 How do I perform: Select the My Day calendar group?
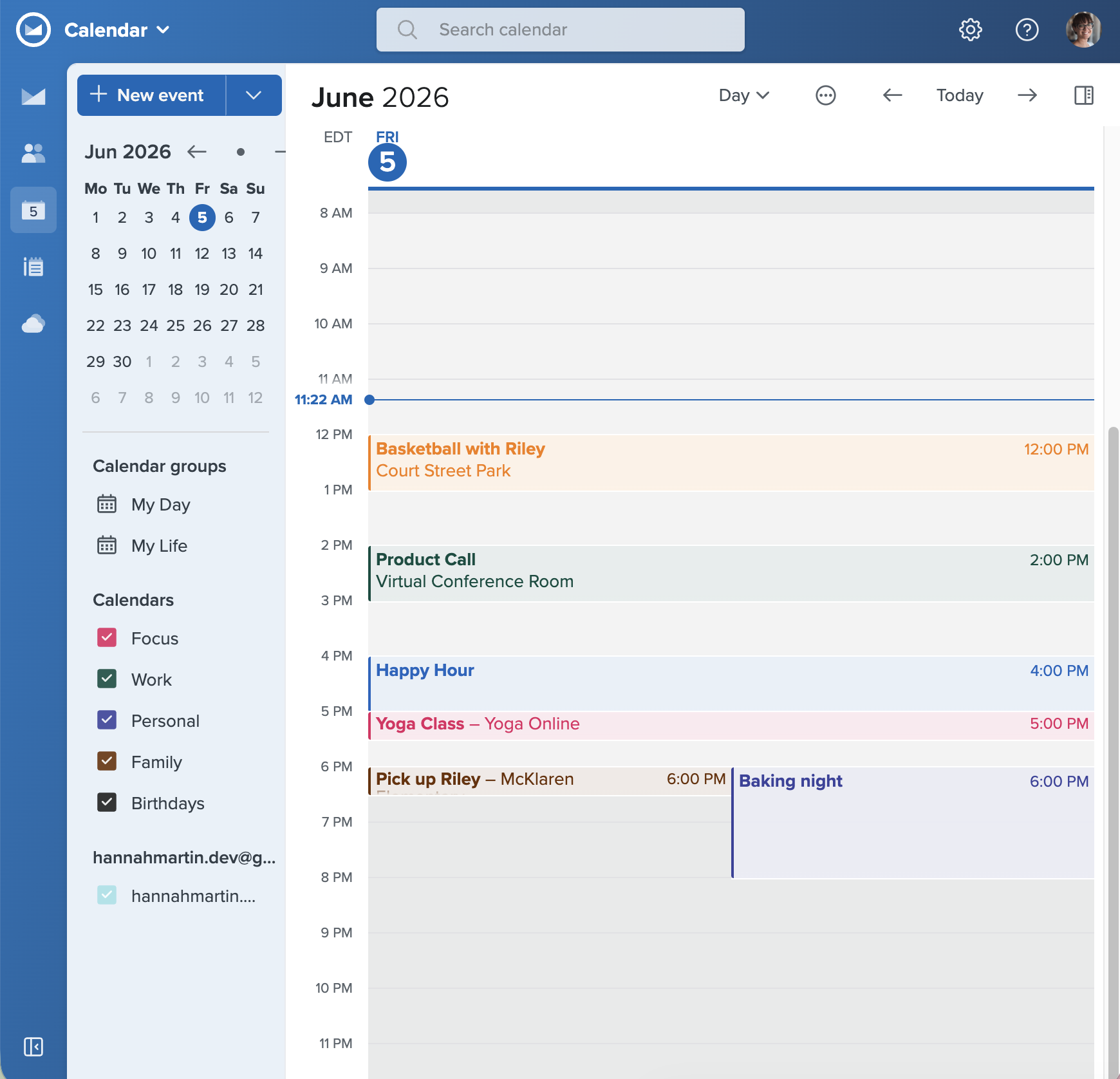(x=160, y=505)
